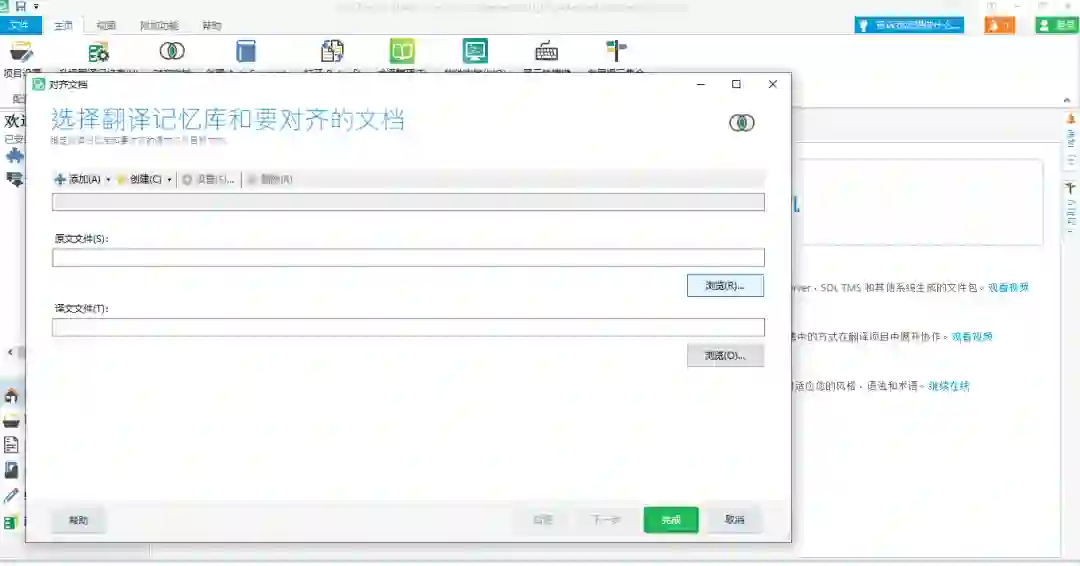
Task: Click the blue tell-me search box
Action: point(909,25)
